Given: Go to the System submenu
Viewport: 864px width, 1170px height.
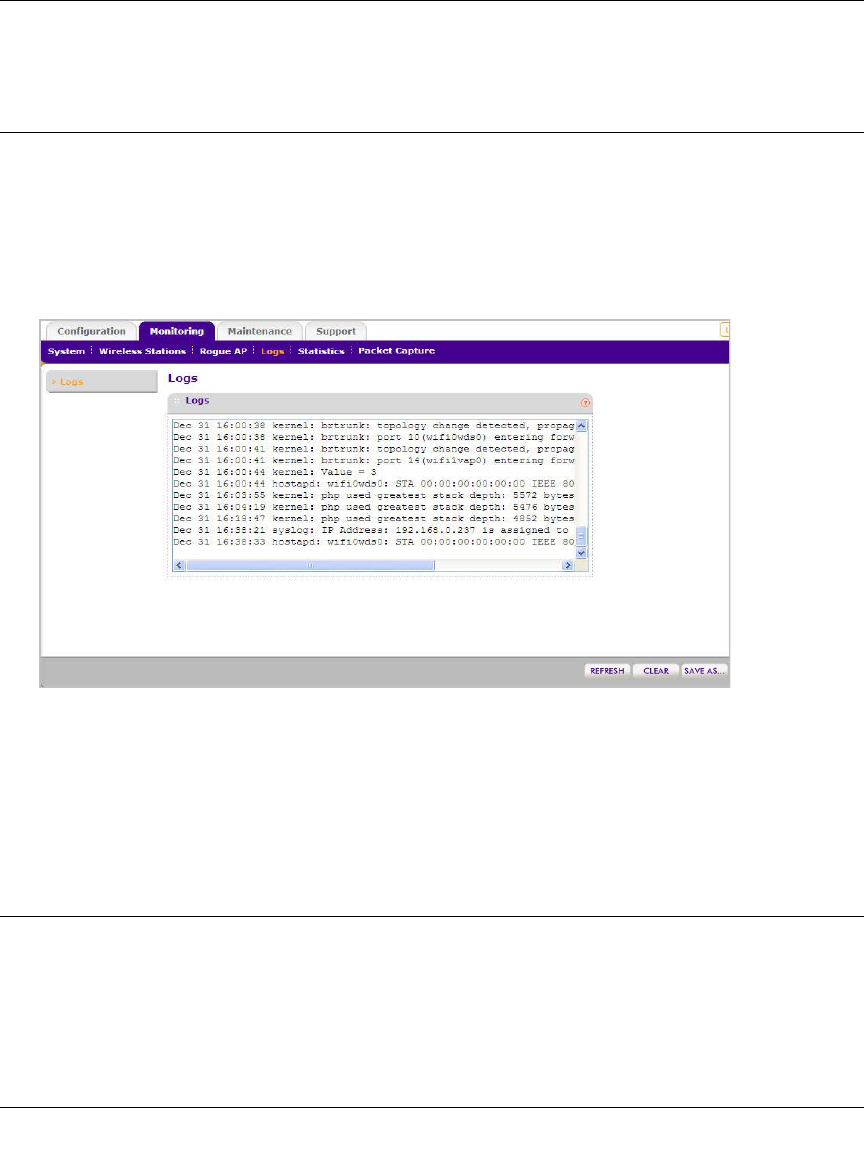Looking at the screenshot, I should [x=66, y=351].
